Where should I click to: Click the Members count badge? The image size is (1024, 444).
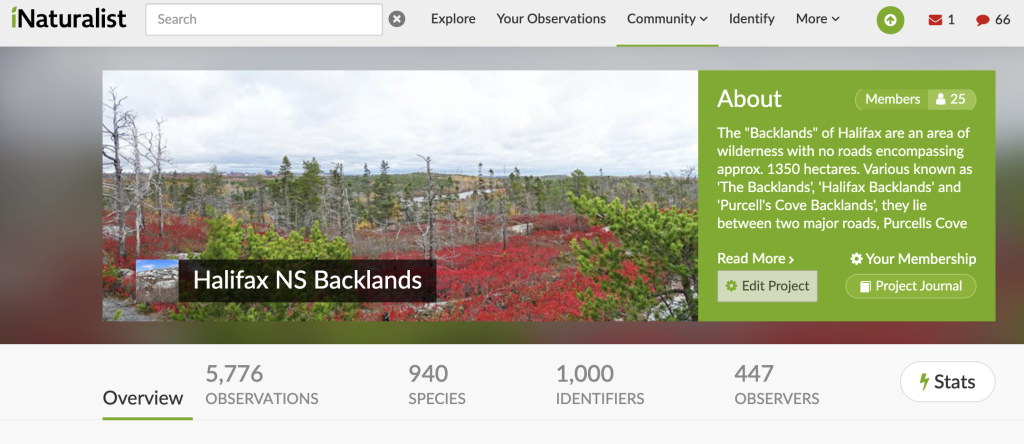[915, 99]
